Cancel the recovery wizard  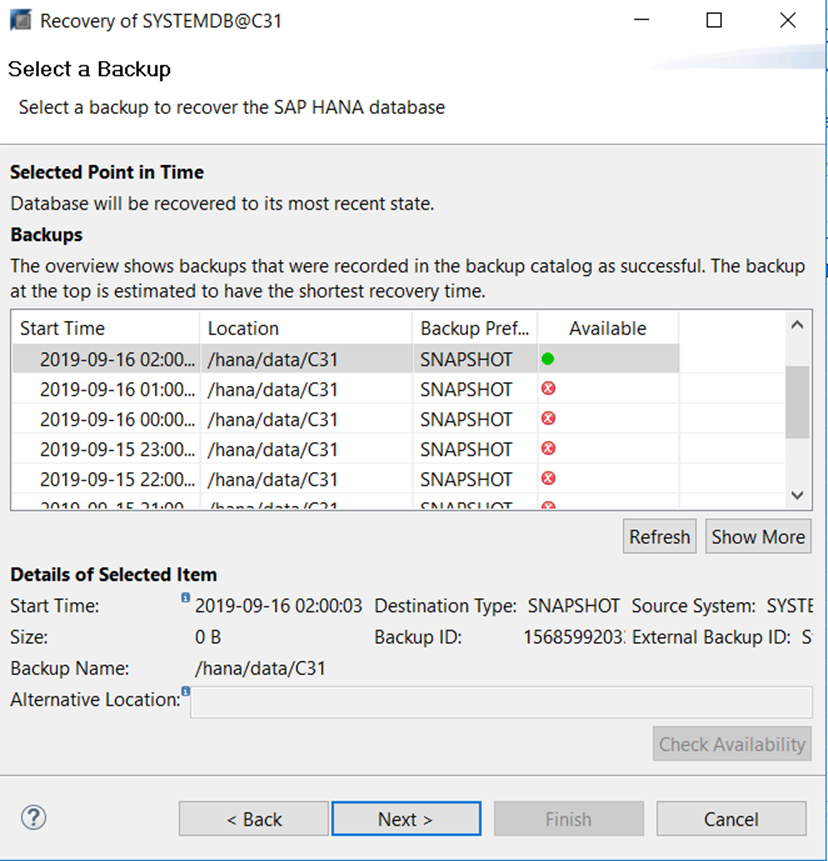pyautogui.click(x=731, y=819)
